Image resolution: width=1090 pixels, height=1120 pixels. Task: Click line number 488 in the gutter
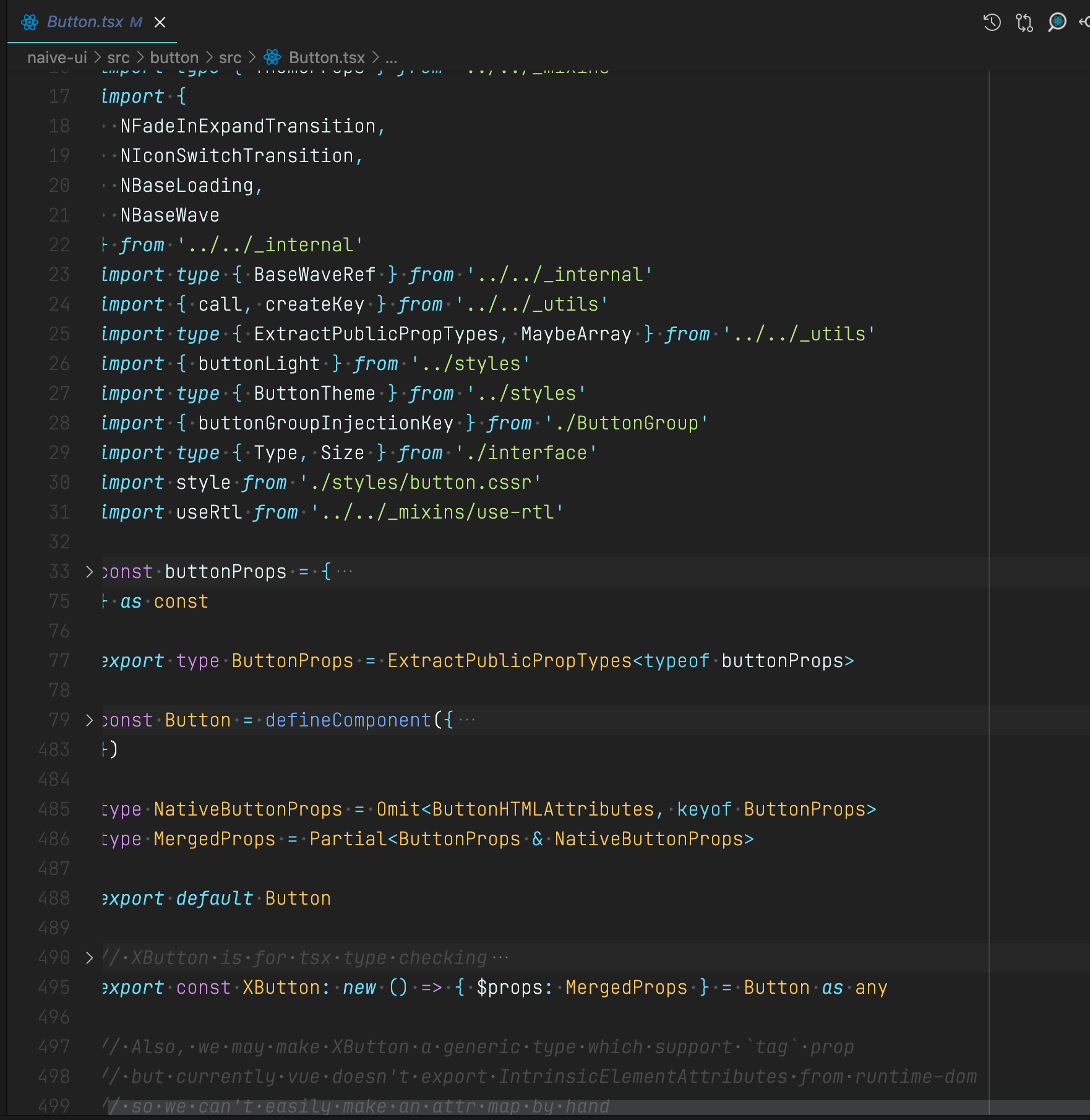pyautogui.click(x=54, y=898)
